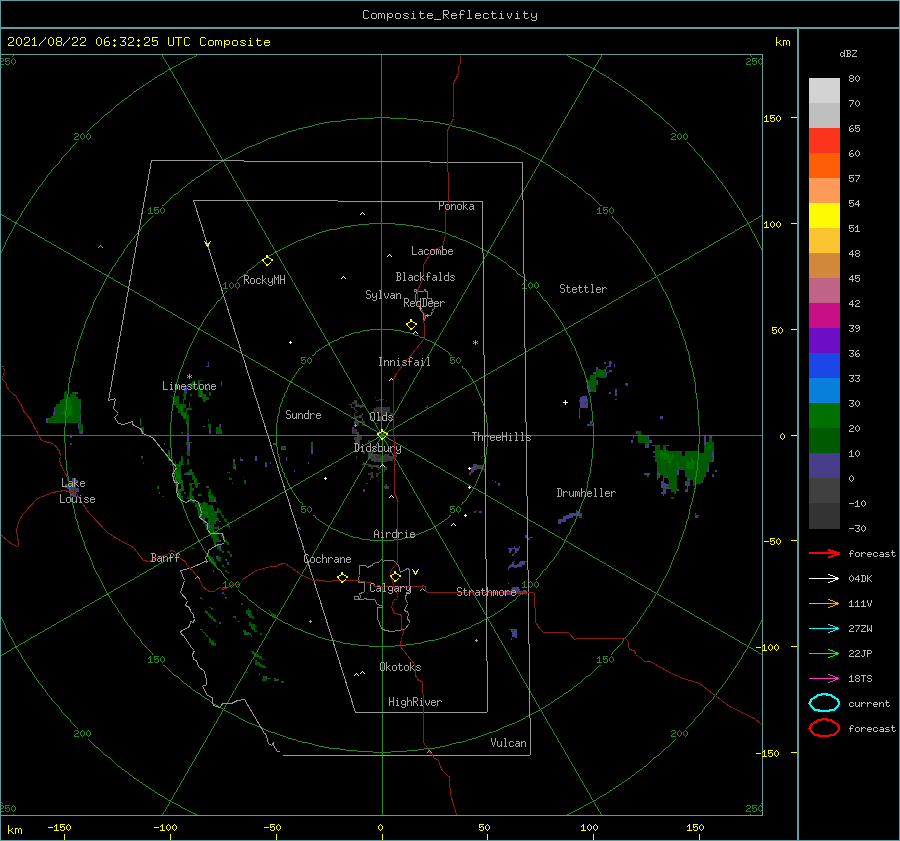The image size is (900, 841).
Task: Click the green 22JP arrow icon
Action: pyautogui.click(x=824, y=653)
